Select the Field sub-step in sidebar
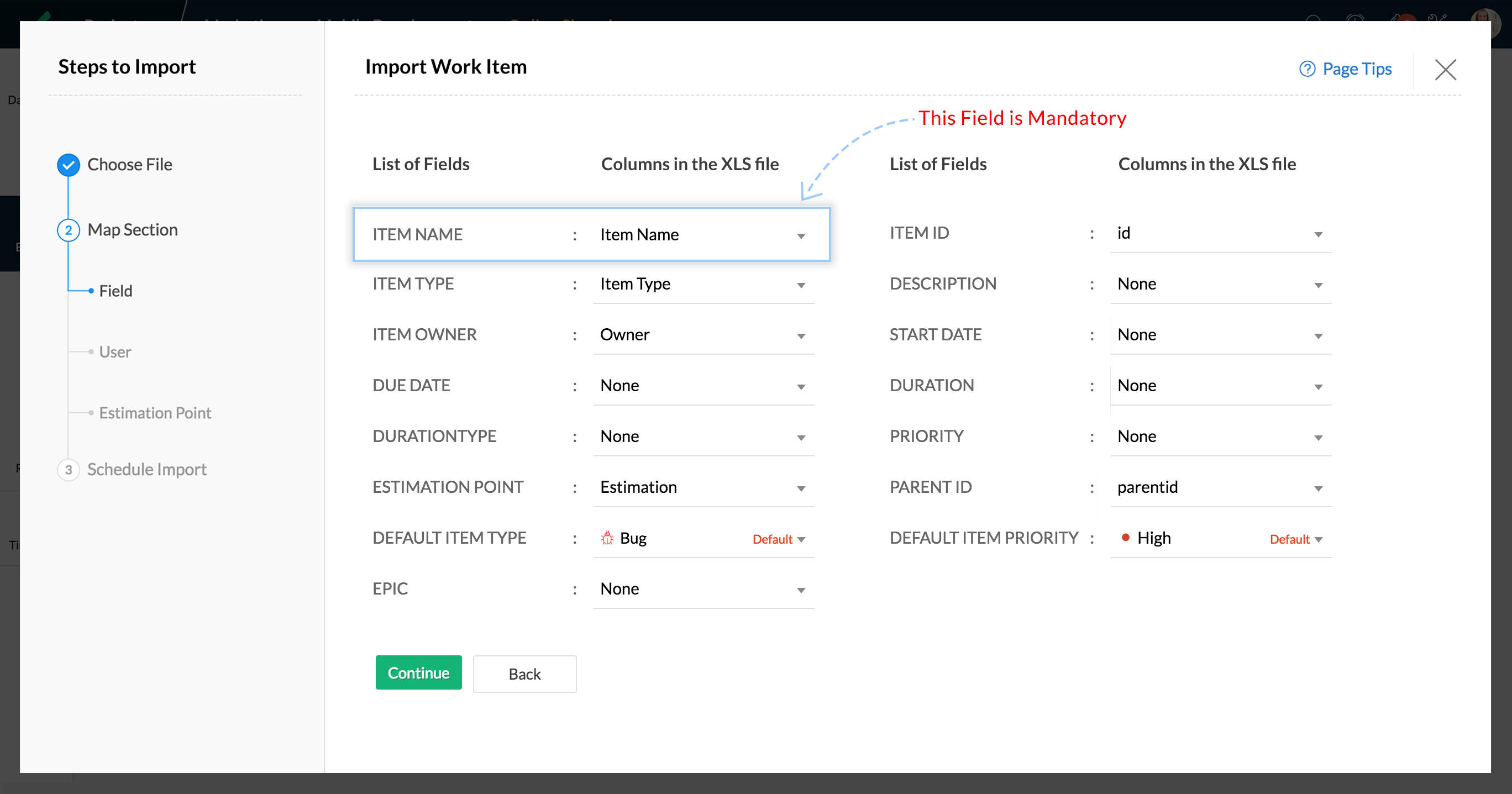Screen dimensions: 1512x794 (116, 291)
